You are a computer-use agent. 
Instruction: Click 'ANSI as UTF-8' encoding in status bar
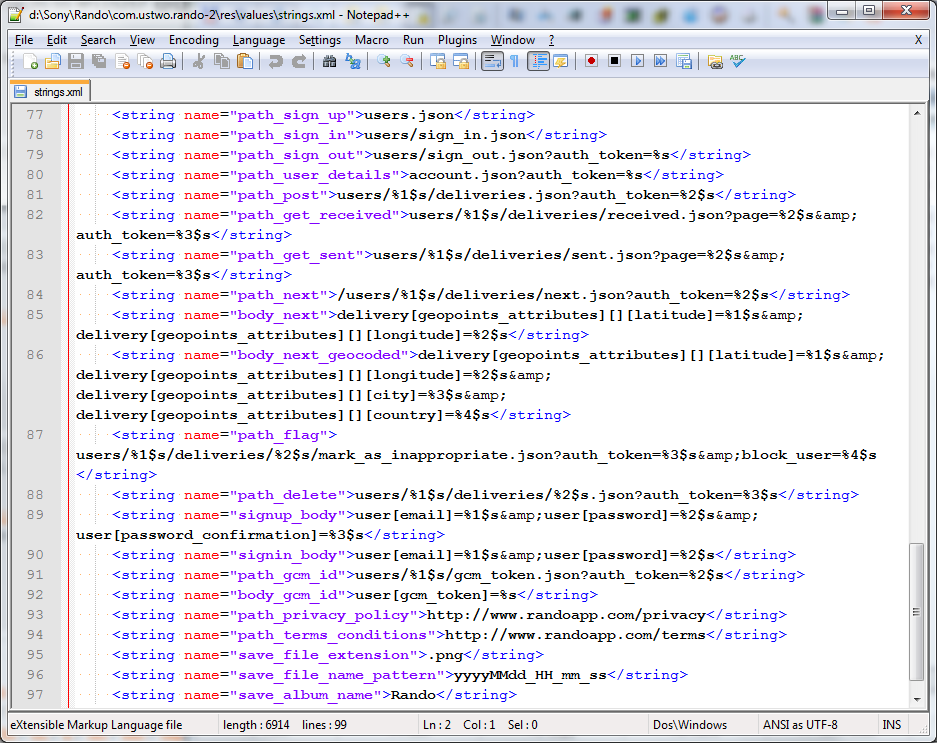click(800, 724)
